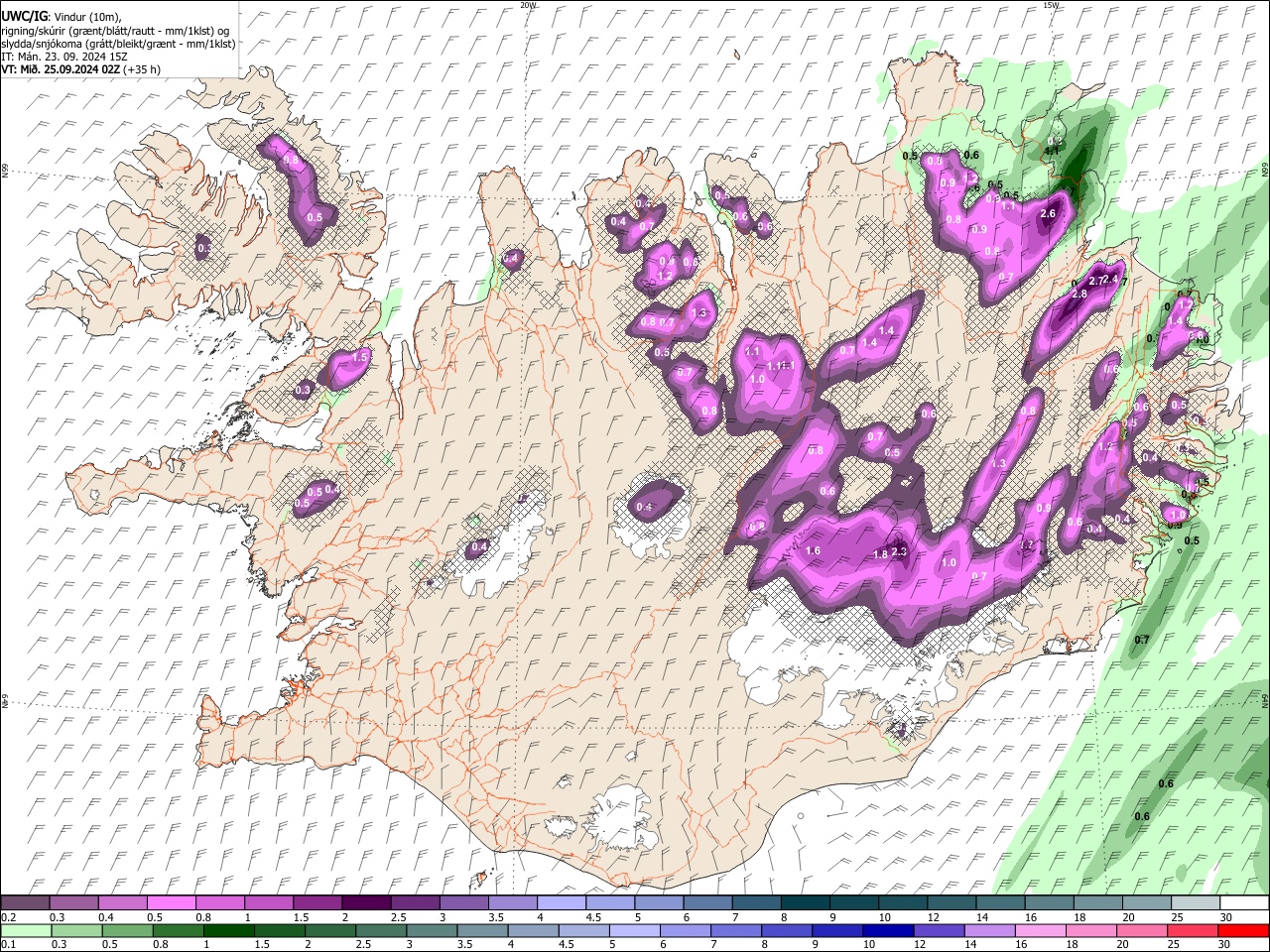The width and height of the screenshot is (1270, 952).
Task: Click the '20W' longitude label
Action: coord(528,5)
